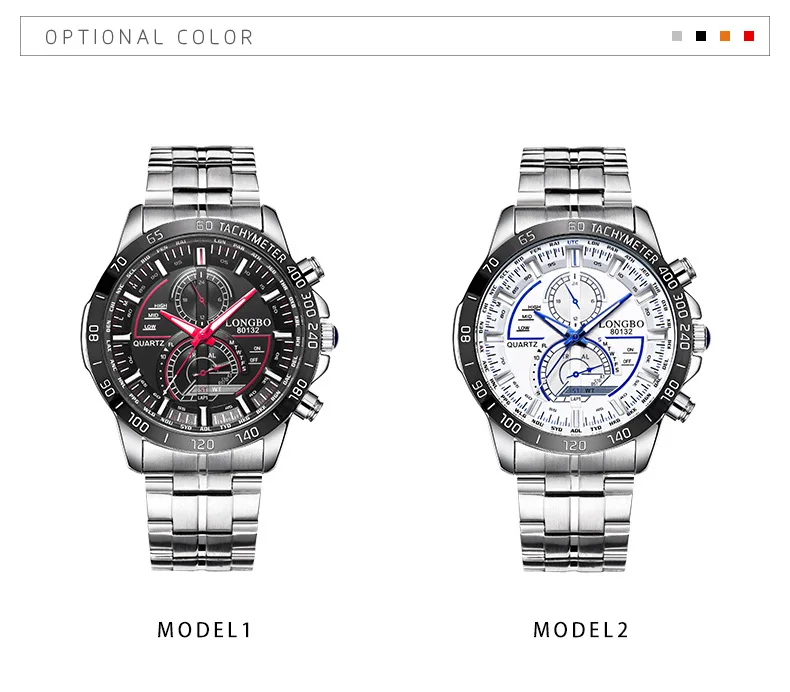
Task: Click the LONGBO logo on white dial
Action: coord(621,324)
